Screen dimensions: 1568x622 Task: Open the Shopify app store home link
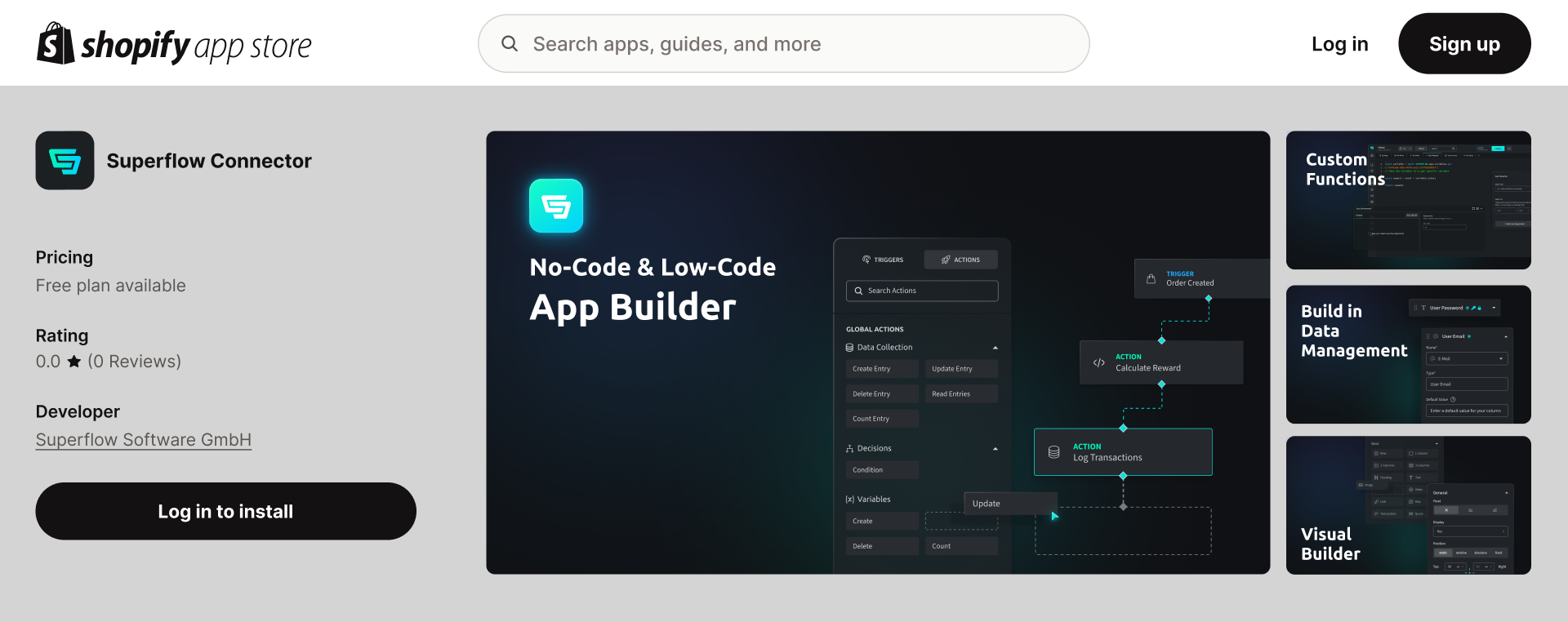tap(174, 44)
